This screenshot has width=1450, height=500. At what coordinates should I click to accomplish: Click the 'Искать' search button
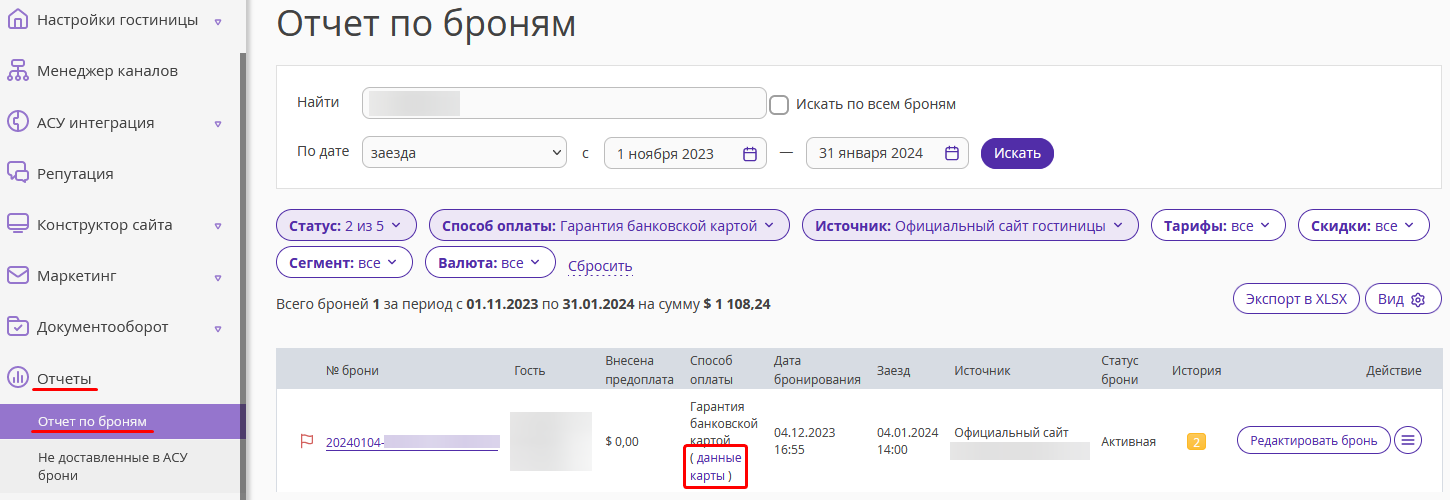pyautogui.click(x=1017, y=153)
